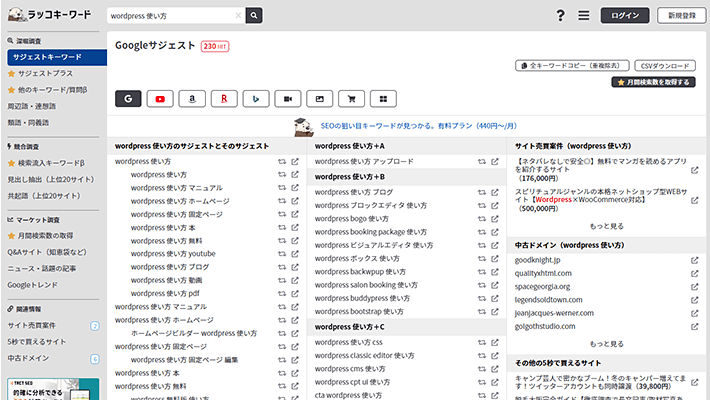Select the Bing suggest source icon
This screenshot has height=400, width=710.
click(256, 99)
